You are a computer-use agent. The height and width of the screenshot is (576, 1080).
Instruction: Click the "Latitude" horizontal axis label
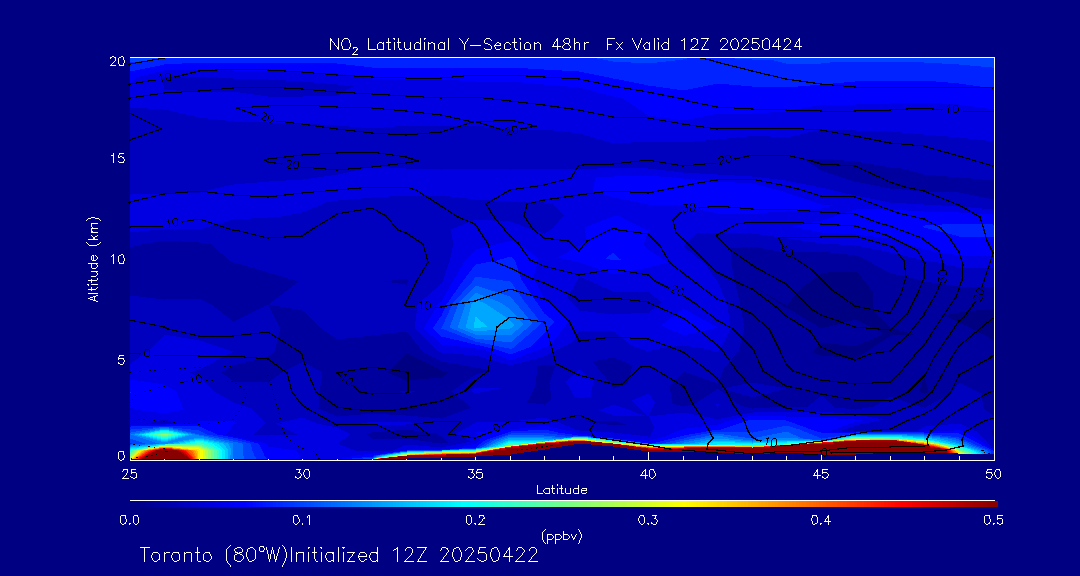point(561,490)
